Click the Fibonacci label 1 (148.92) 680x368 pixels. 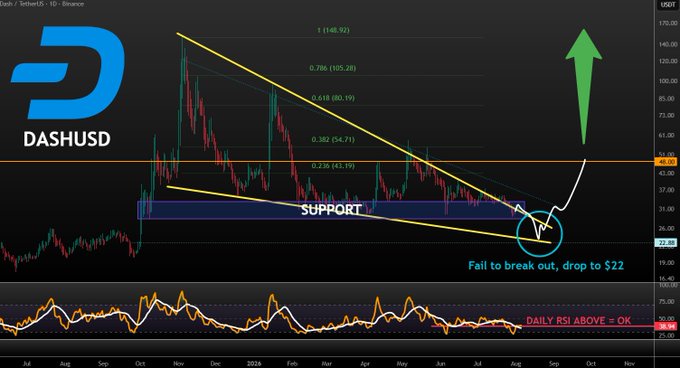(333, 30)
